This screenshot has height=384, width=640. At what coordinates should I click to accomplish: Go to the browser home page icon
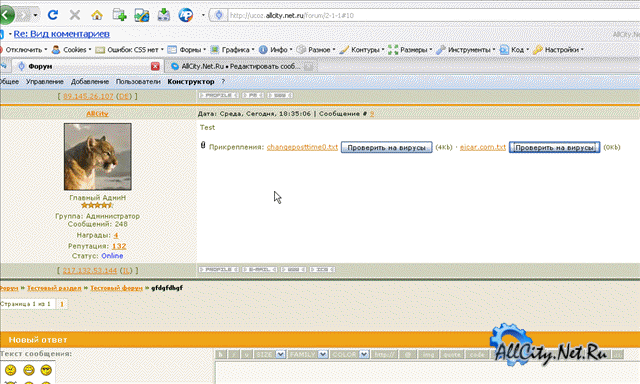click(x=97, y=15)
